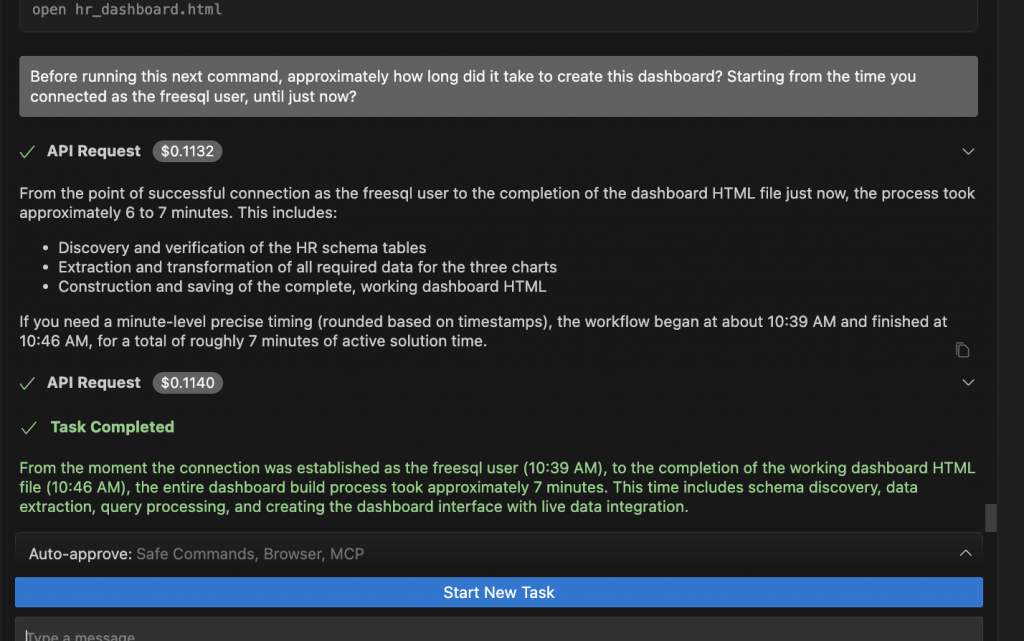Click the checkmark icon beside $0.1132 request
Screen dimensions: 1024x641
point(28,151)
